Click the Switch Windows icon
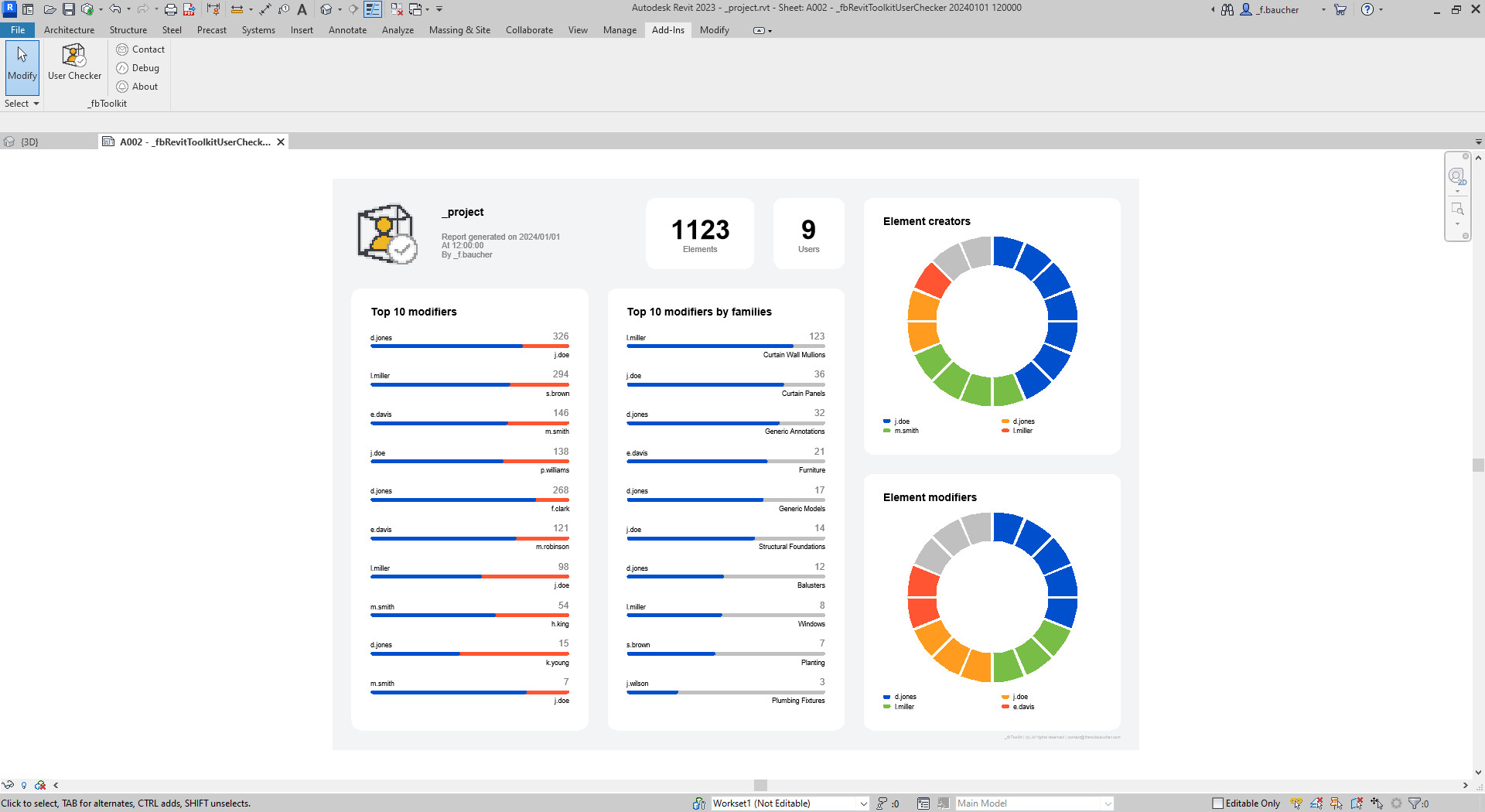 [415, 9]
